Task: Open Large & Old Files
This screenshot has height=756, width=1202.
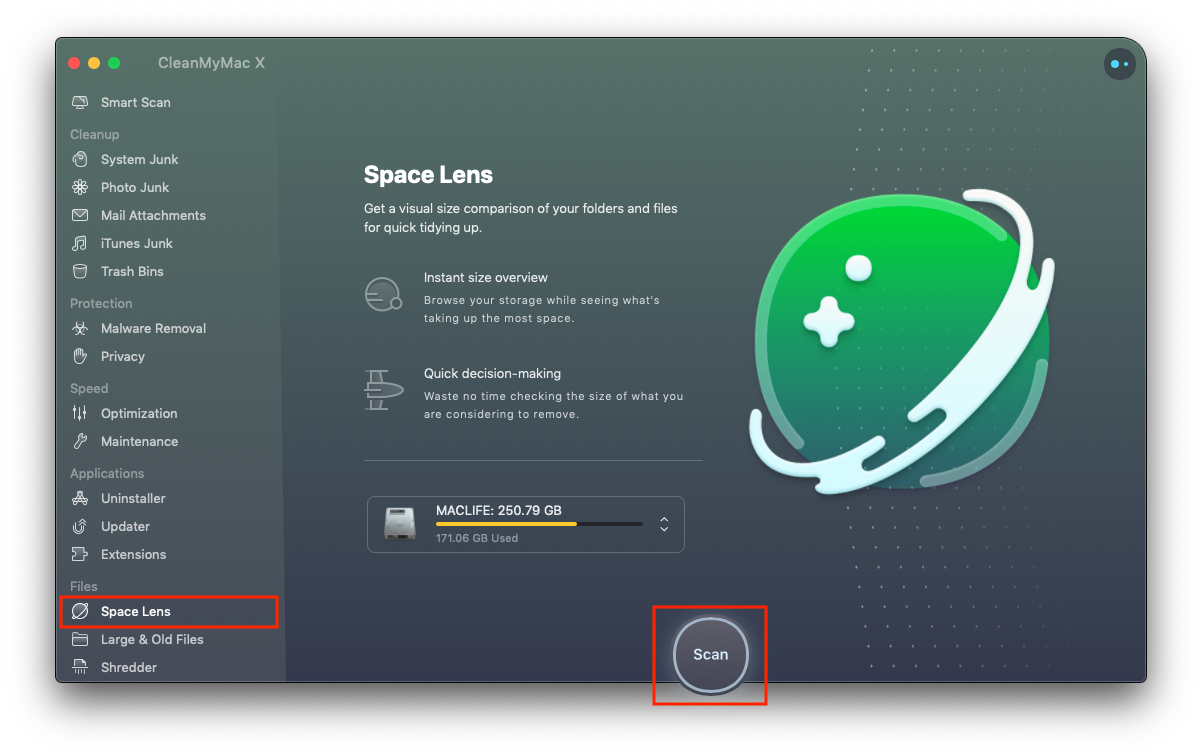Action: point(151,640)
